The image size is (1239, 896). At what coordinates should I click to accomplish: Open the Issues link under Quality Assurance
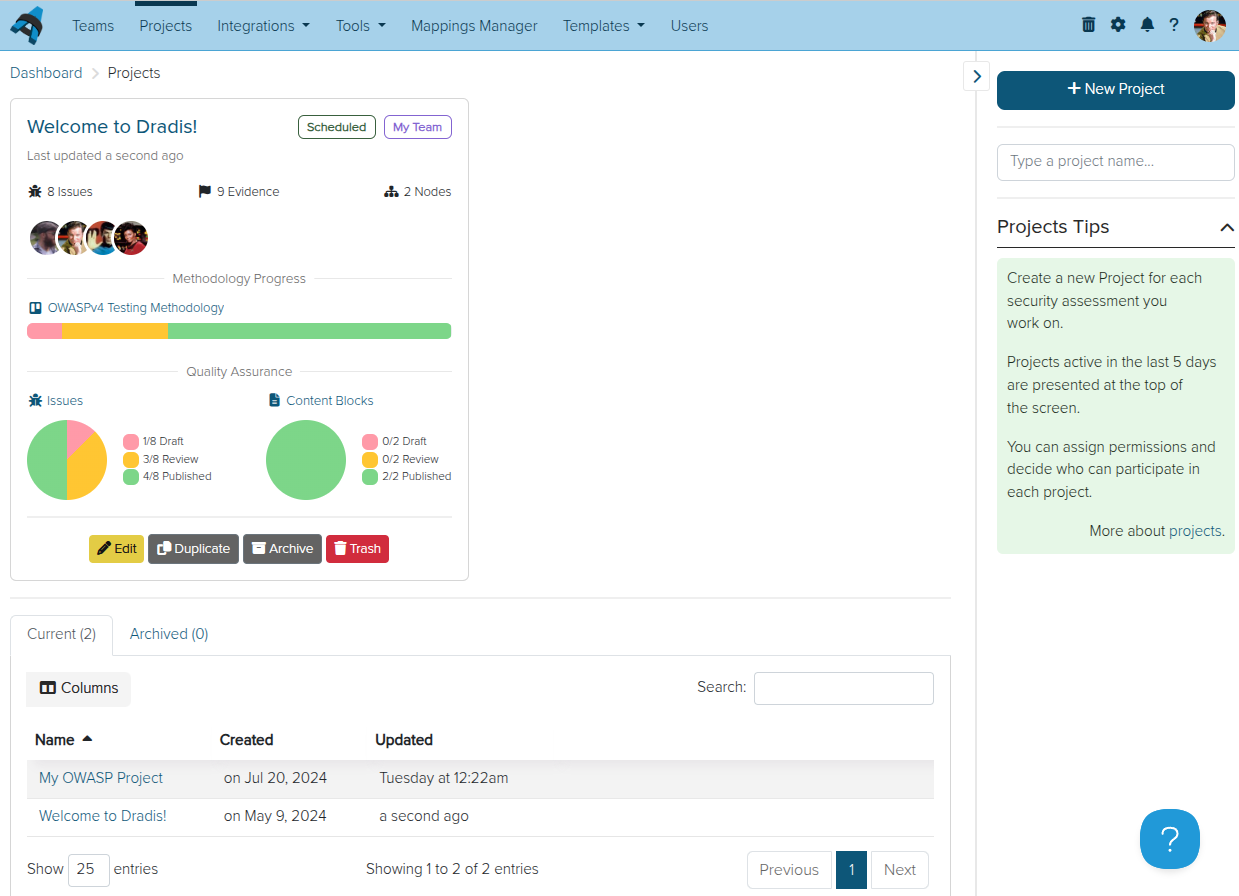pos(65,401)
